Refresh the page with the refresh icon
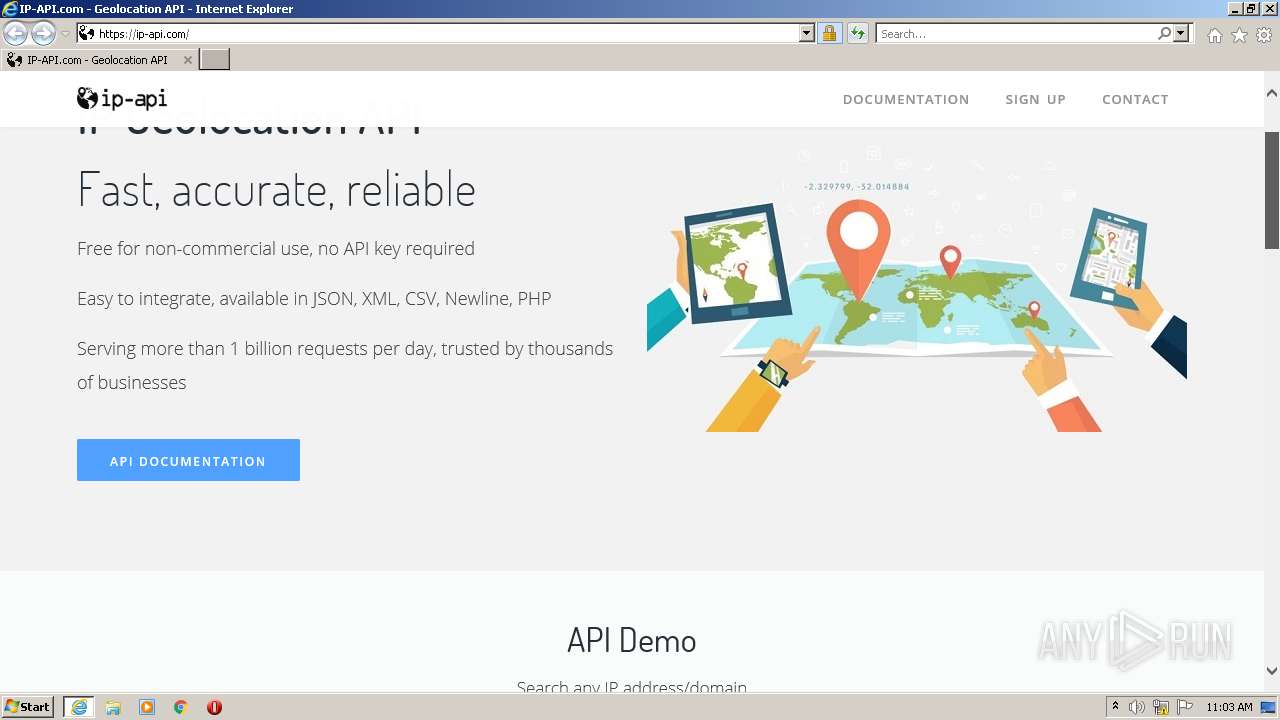 tap(858, 34)
